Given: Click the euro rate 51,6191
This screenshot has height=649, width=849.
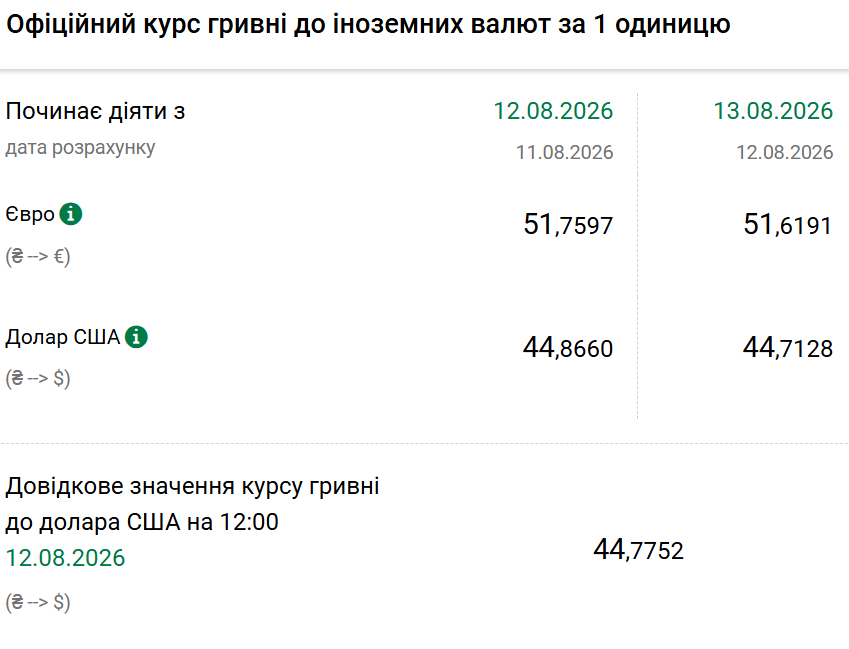Looking at the screenshot, I should tap(788, 225).
